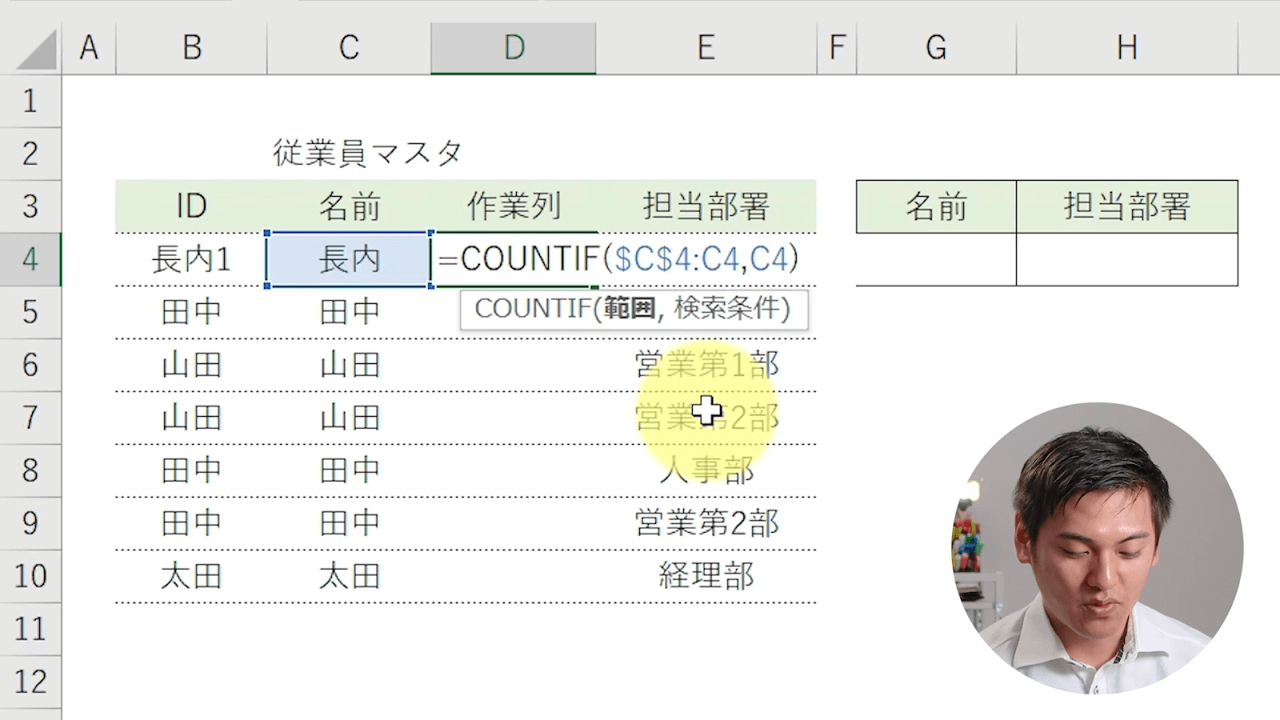Click 太田 in column C row 10
Image resolution: width=1280 pixels, height=720 pixels.
(349, 576)
